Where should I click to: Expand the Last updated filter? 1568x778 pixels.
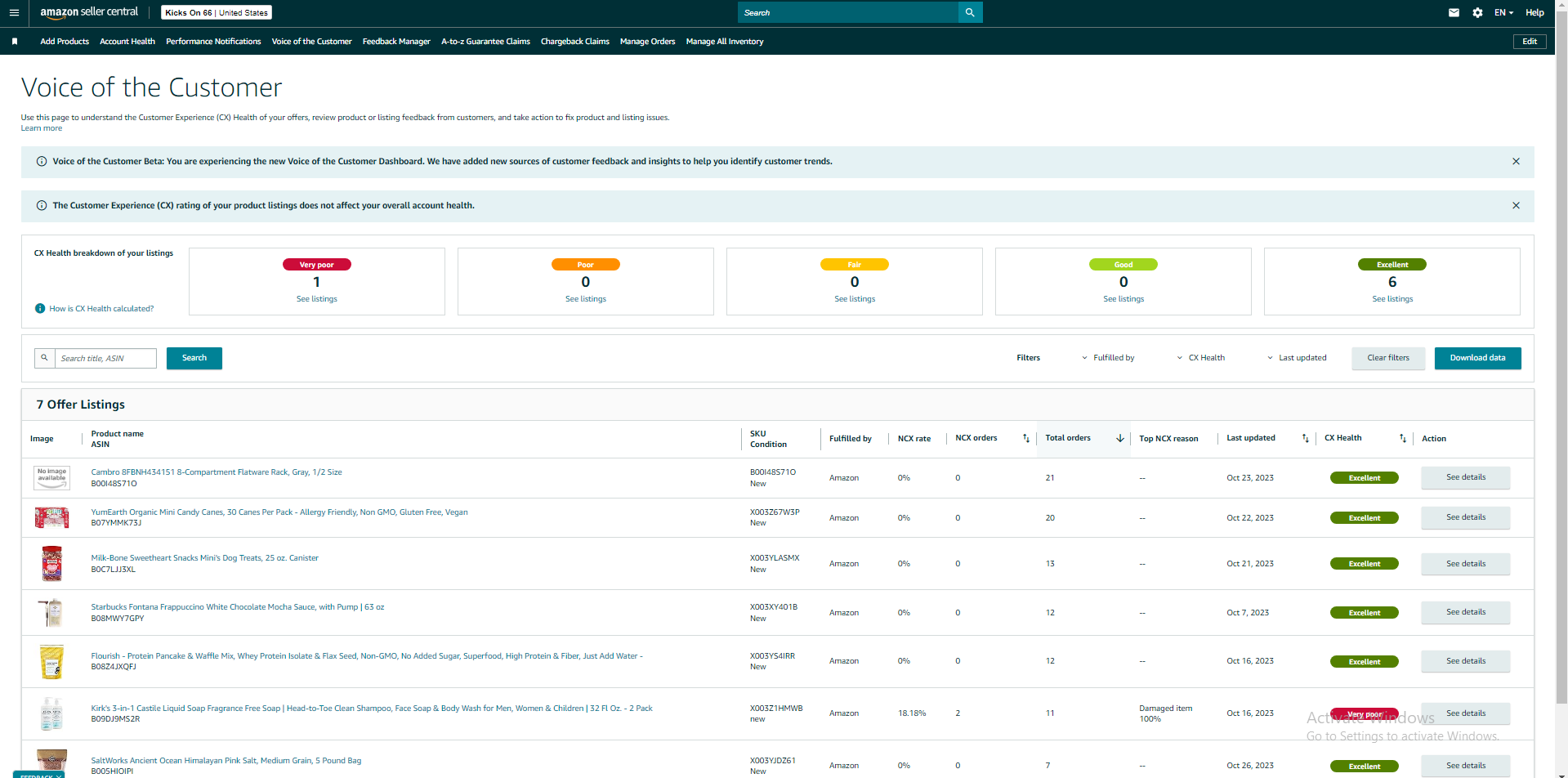pyautogui.click(x=1297, y=358)
